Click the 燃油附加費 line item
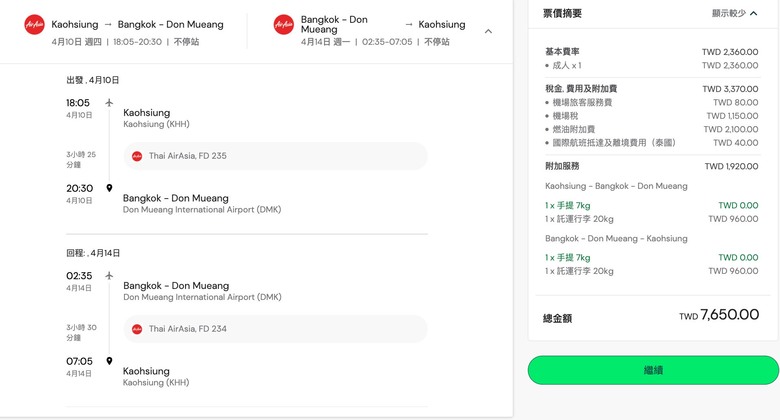Image resolution: width=780 pixels, height=420 pixels. tap(574, 129)
